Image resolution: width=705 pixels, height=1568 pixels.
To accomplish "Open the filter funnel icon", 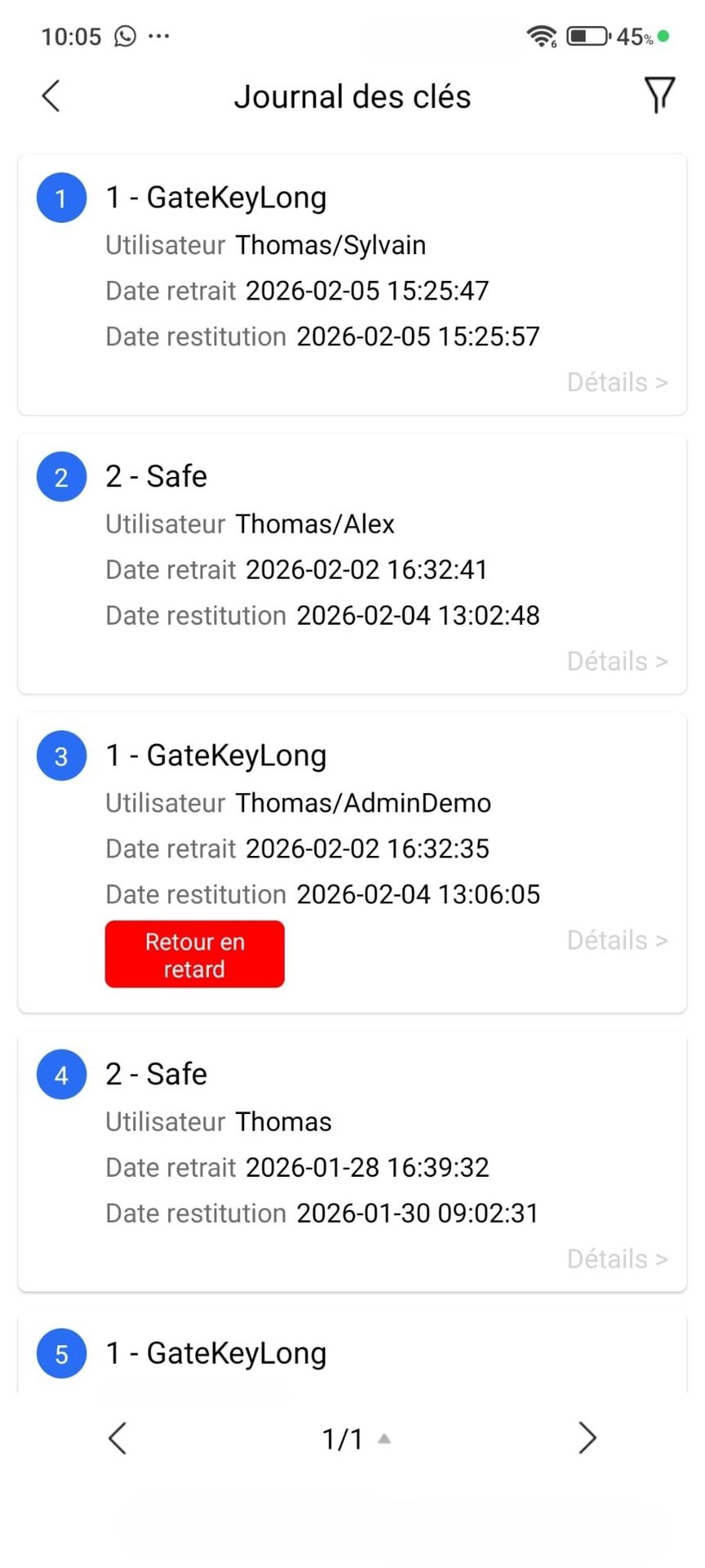I will 659,96.
